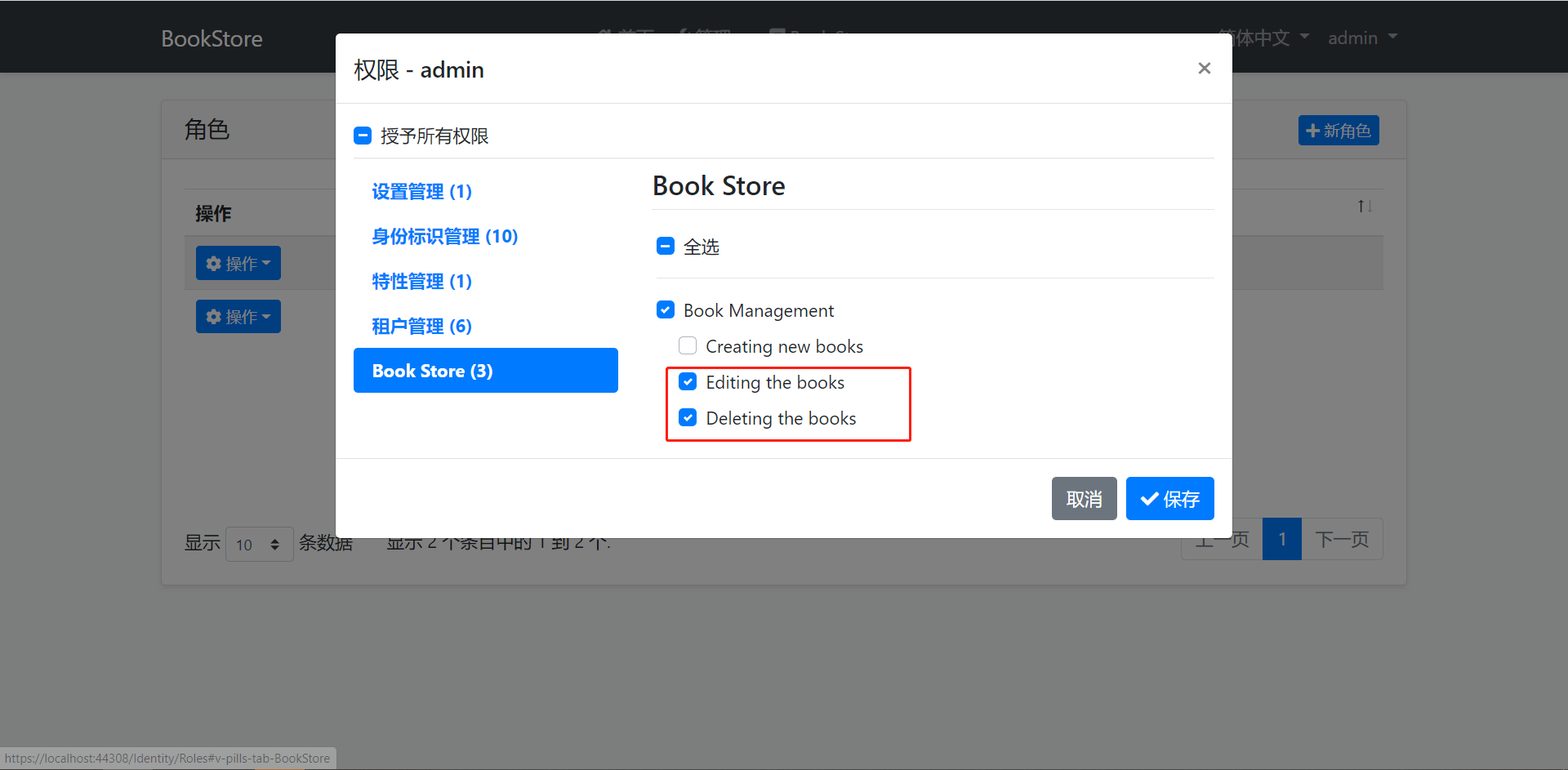Click the gear icon on the first 操作 button
The height and width of the screenshot is (770, 1568).
pos(213,263)
